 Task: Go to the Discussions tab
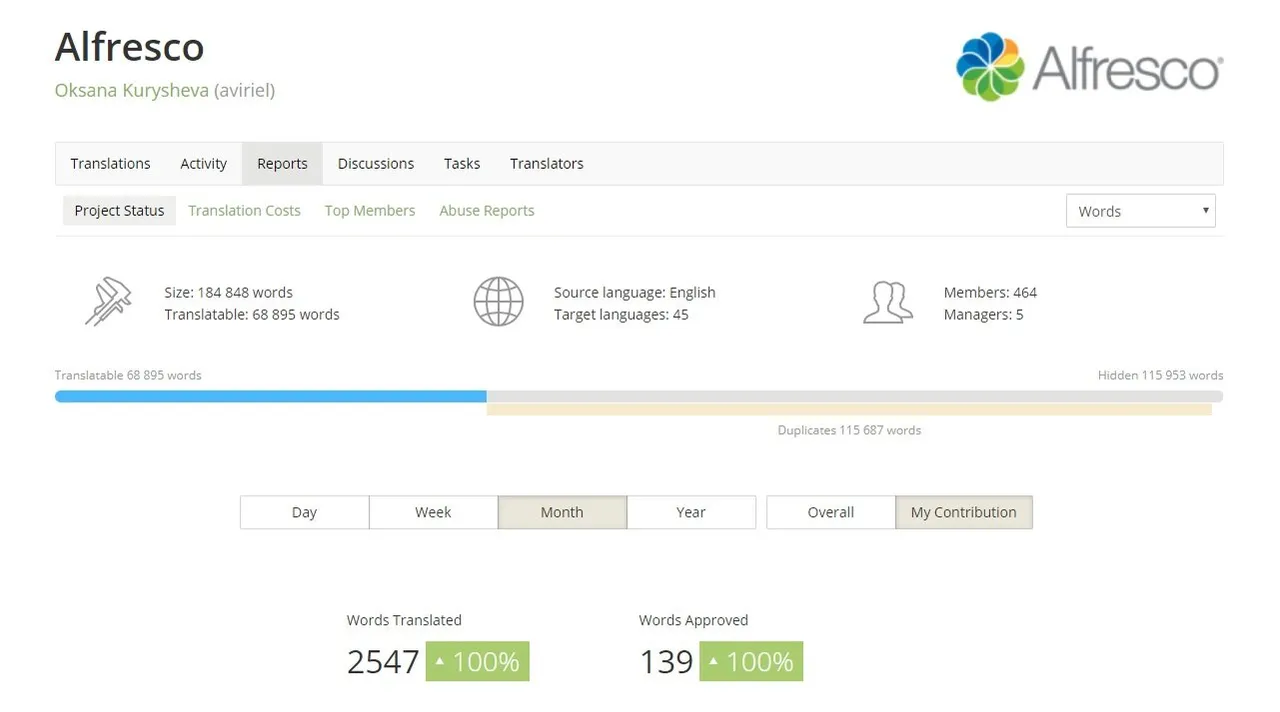pos(376,164)
